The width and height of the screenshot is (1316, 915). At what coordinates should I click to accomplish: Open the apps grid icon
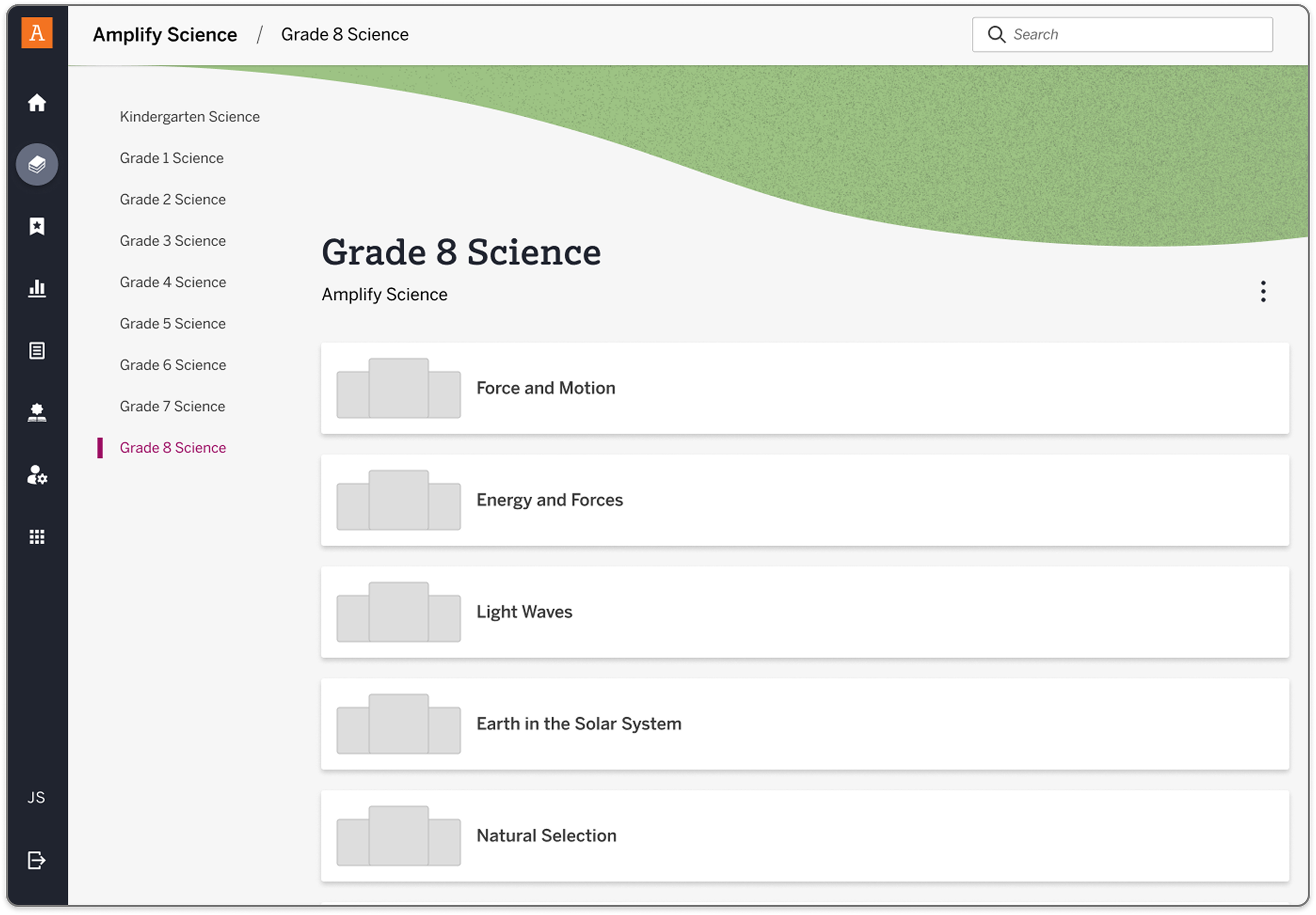click(x=37, y=537)
